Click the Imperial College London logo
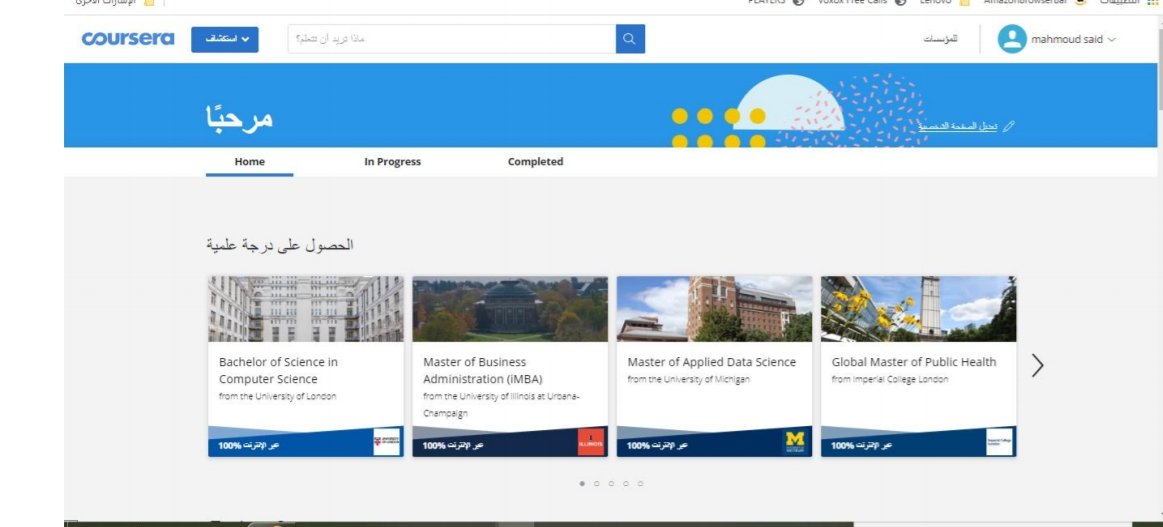Viewport: 1163px width, 527px height. click(999, 441)
